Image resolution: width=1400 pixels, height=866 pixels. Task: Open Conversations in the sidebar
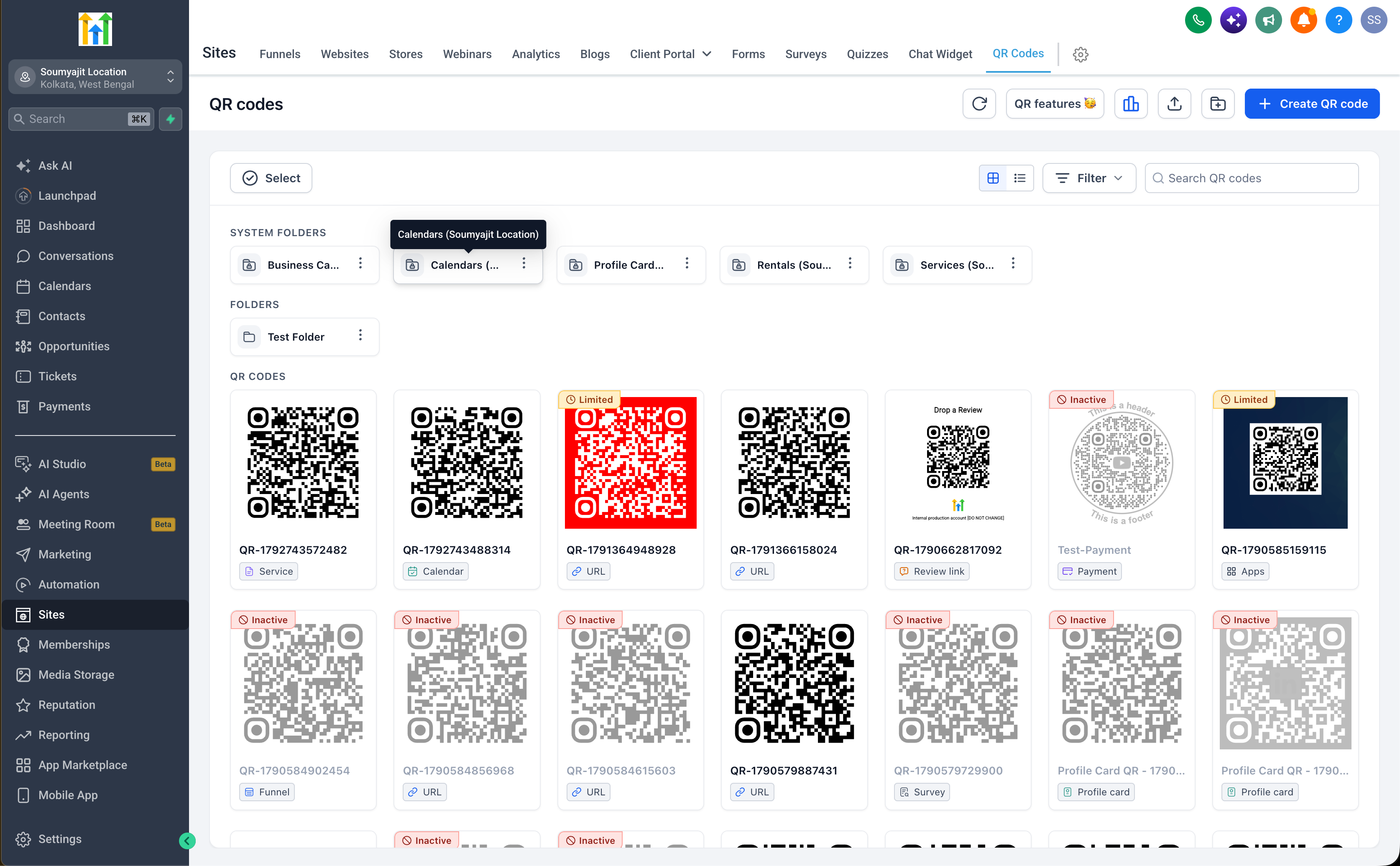(x=76, y=256)
